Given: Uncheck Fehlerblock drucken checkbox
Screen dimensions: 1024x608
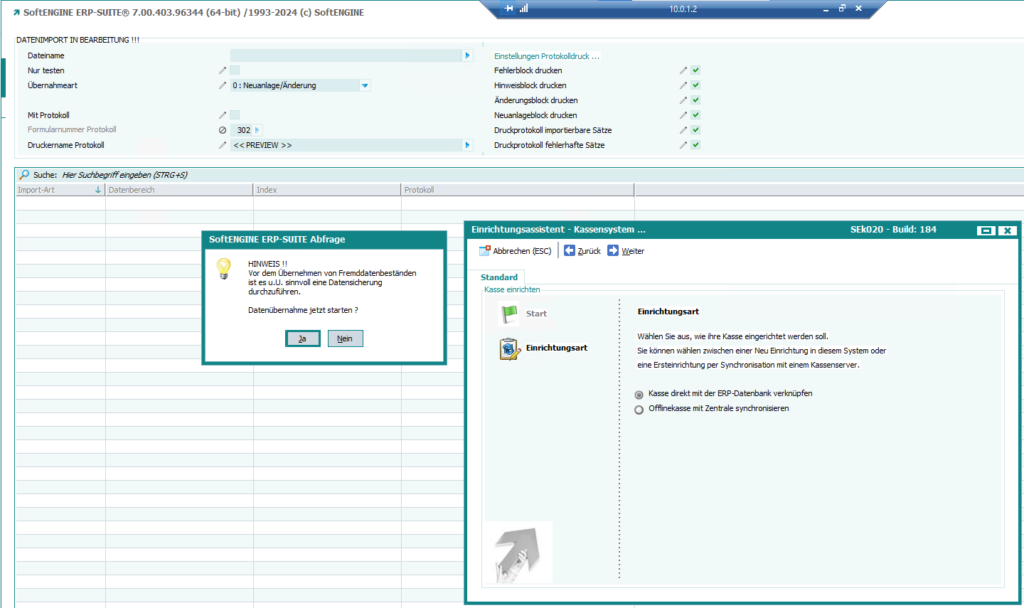Looking at the screenshot, I should (695, 70).
